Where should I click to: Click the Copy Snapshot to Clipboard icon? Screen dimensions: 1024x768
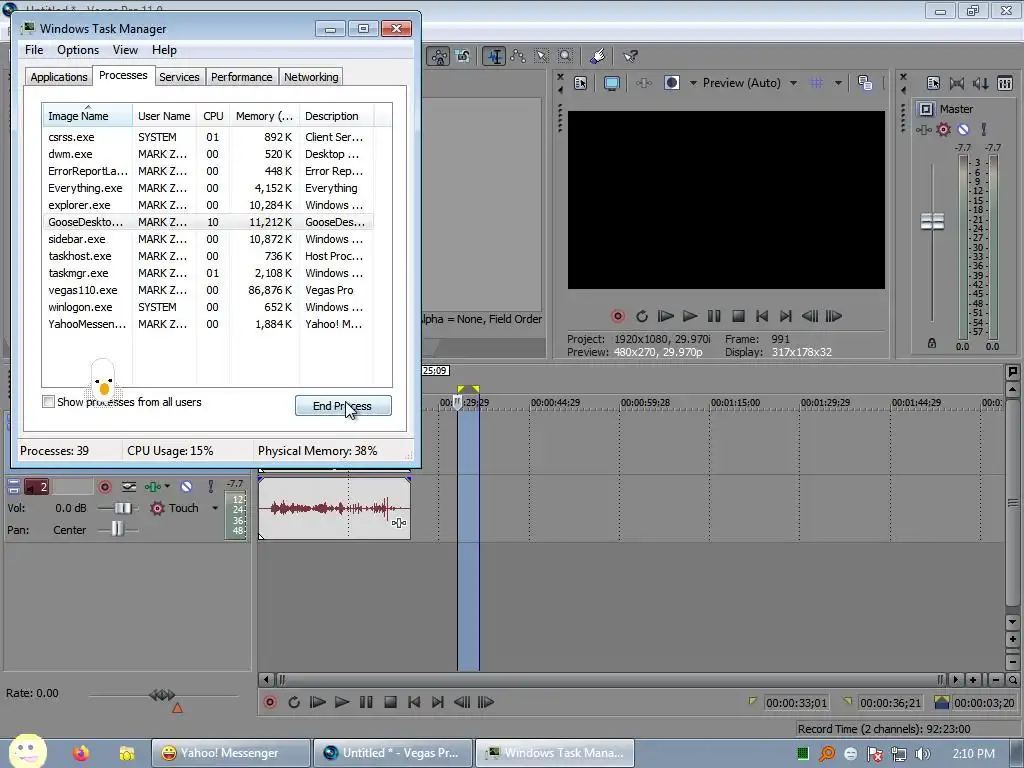tap(865, 83)
